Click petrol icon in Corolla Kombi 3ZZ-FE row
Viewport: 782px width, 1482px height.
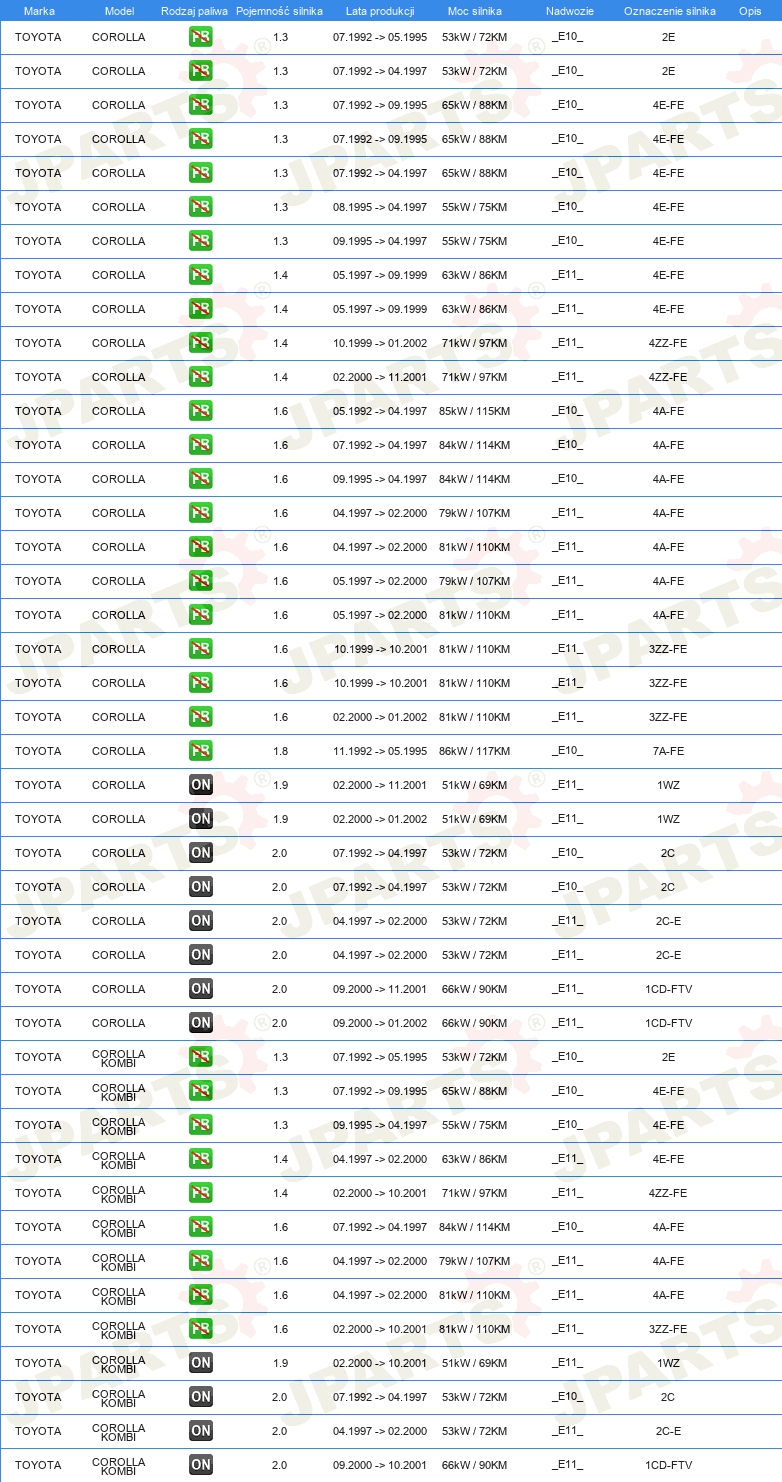[x=201, y=1329]
